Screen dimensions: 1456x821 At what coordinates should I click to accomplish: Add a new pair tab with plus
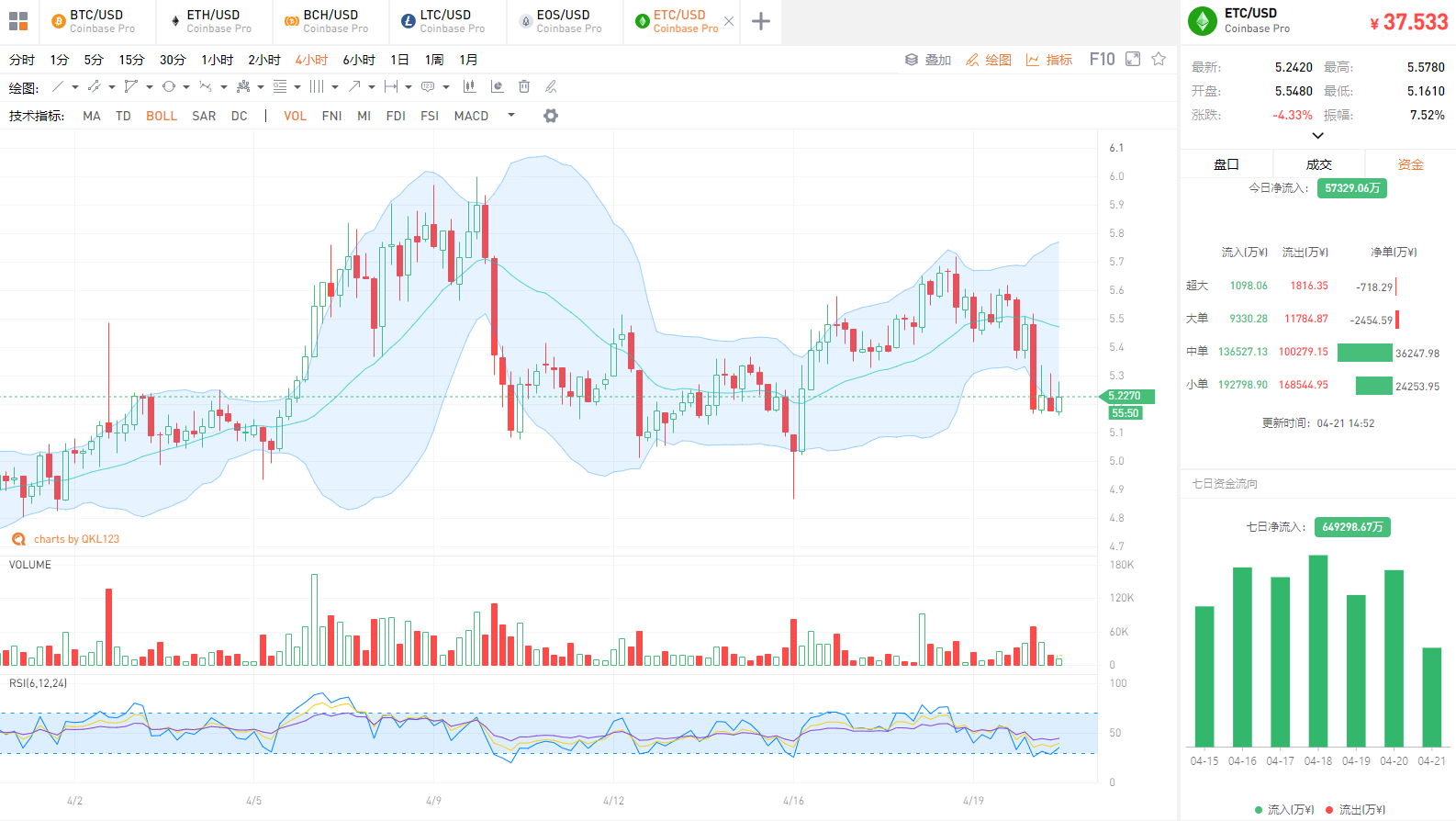click(761, 21)
